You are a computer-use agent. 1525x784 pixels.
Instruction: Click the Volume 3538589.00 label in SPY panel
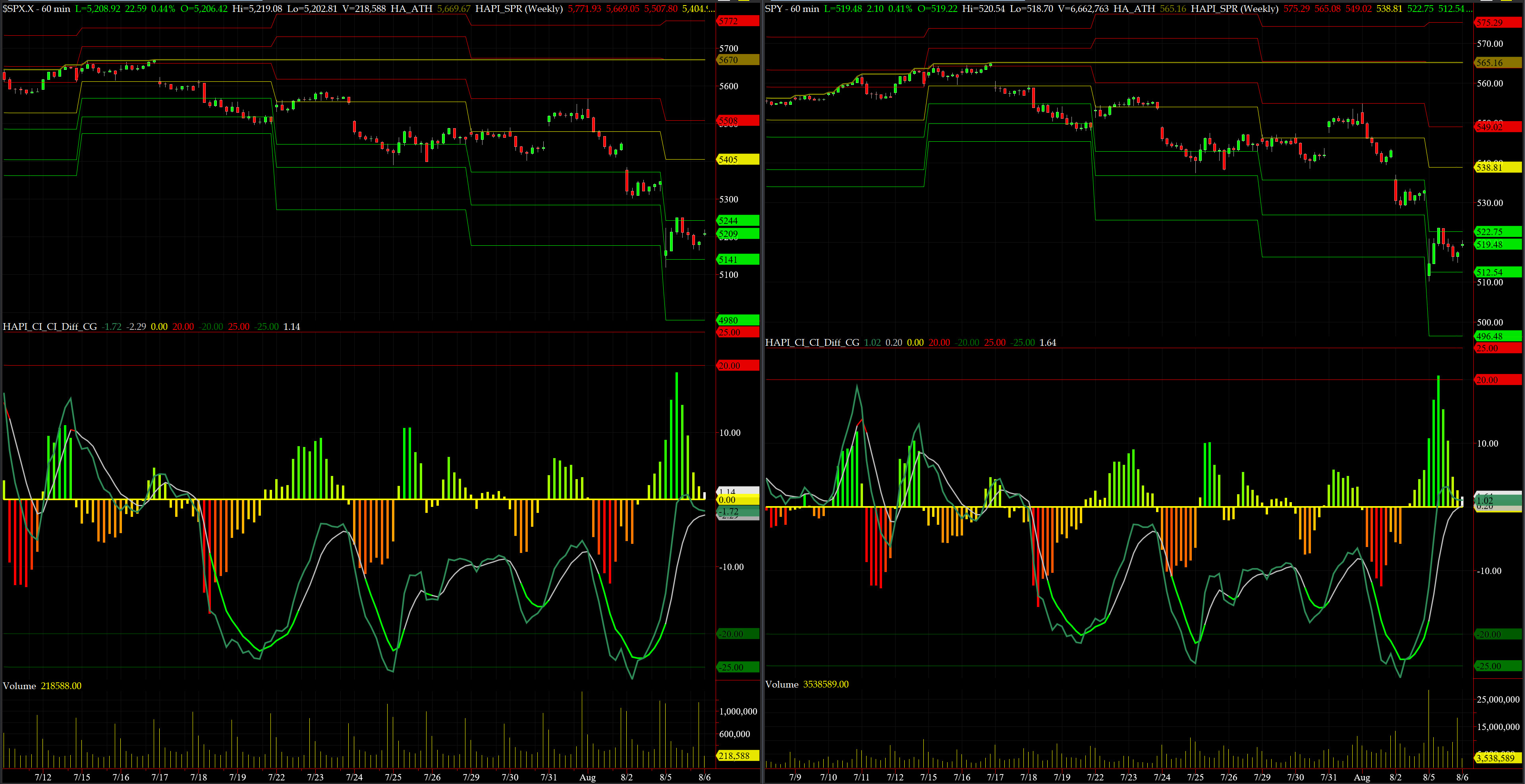(806, 684)
